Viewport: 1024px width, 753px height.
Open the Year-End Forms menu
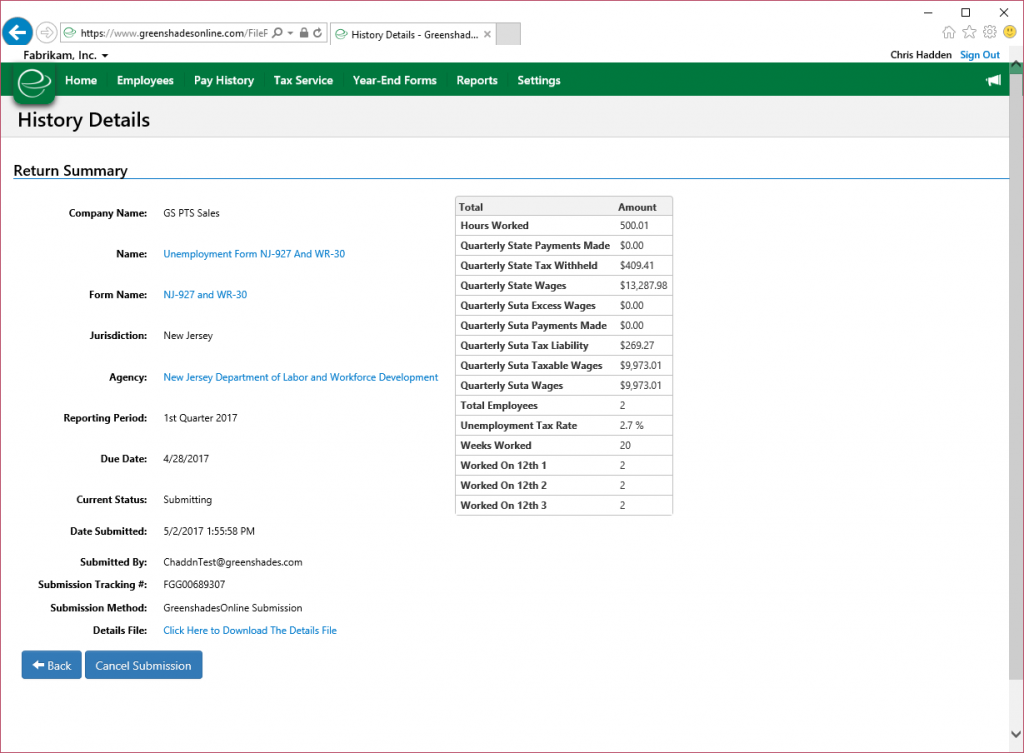pyautogui.click(x=394, y=80)
